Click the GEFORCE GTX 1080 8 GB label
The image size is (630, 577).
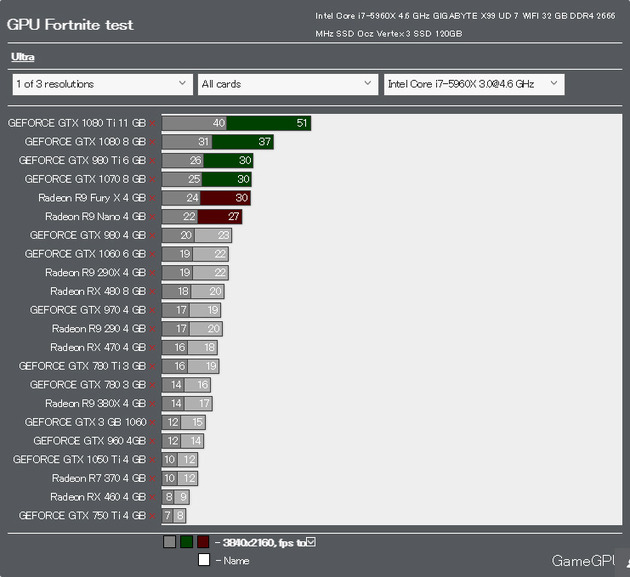84,142
